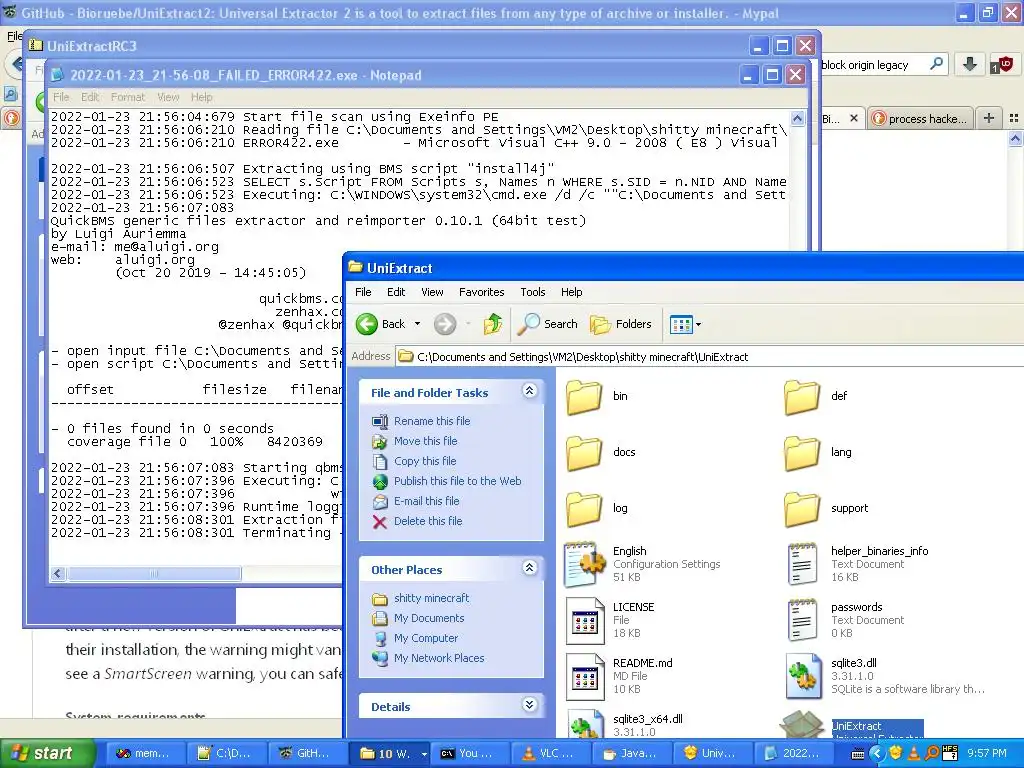Open My Network Places link
This screenshot has width=1024, height=768.
click(x=439, y=658)
